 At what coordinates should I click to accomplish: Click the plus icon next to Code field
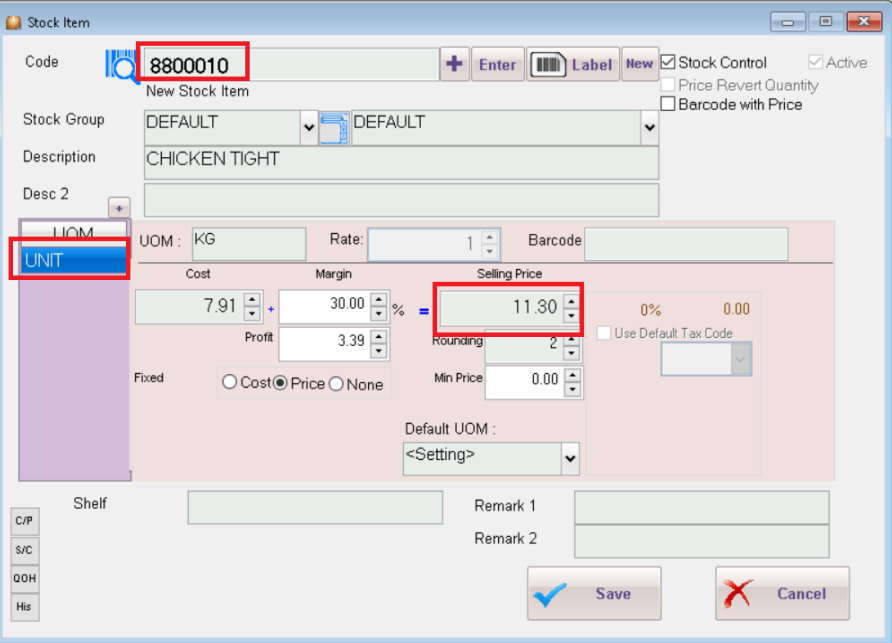[454, 64]
